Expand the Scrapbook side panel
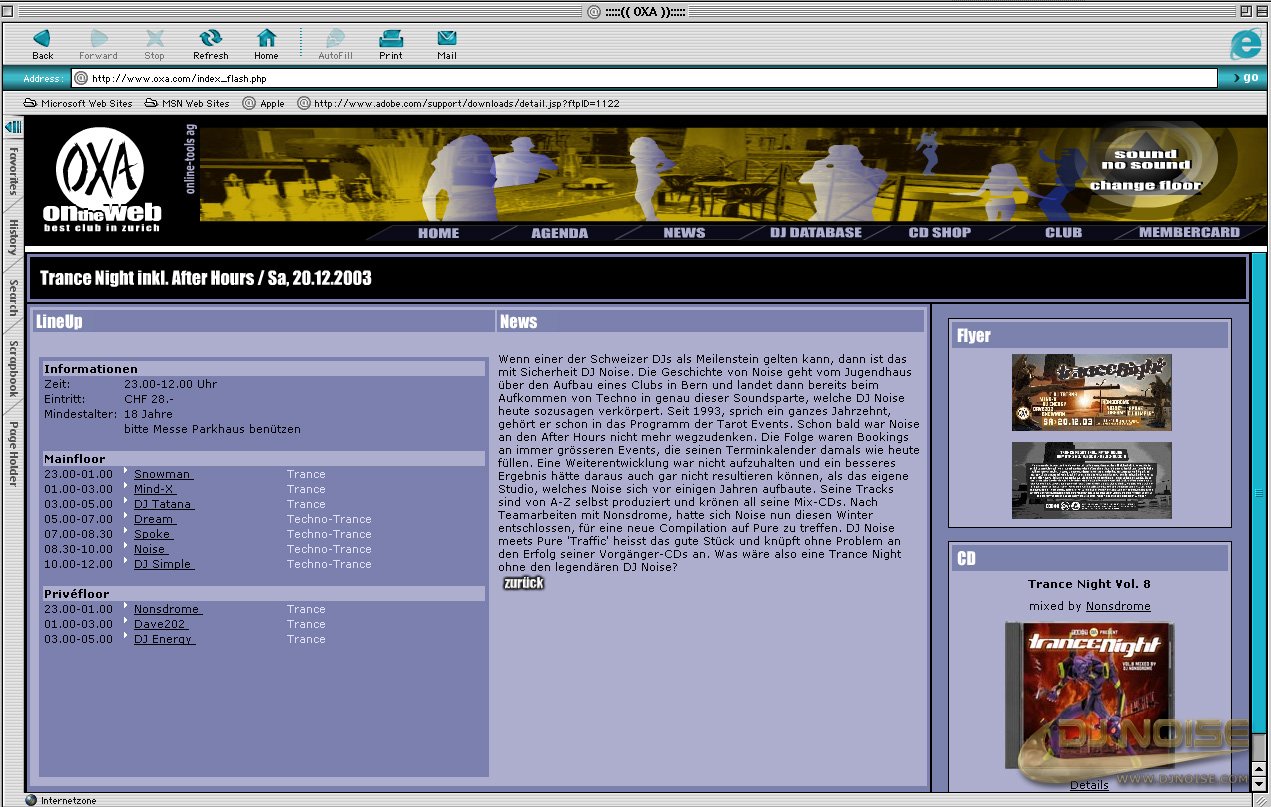 (13, 368)
